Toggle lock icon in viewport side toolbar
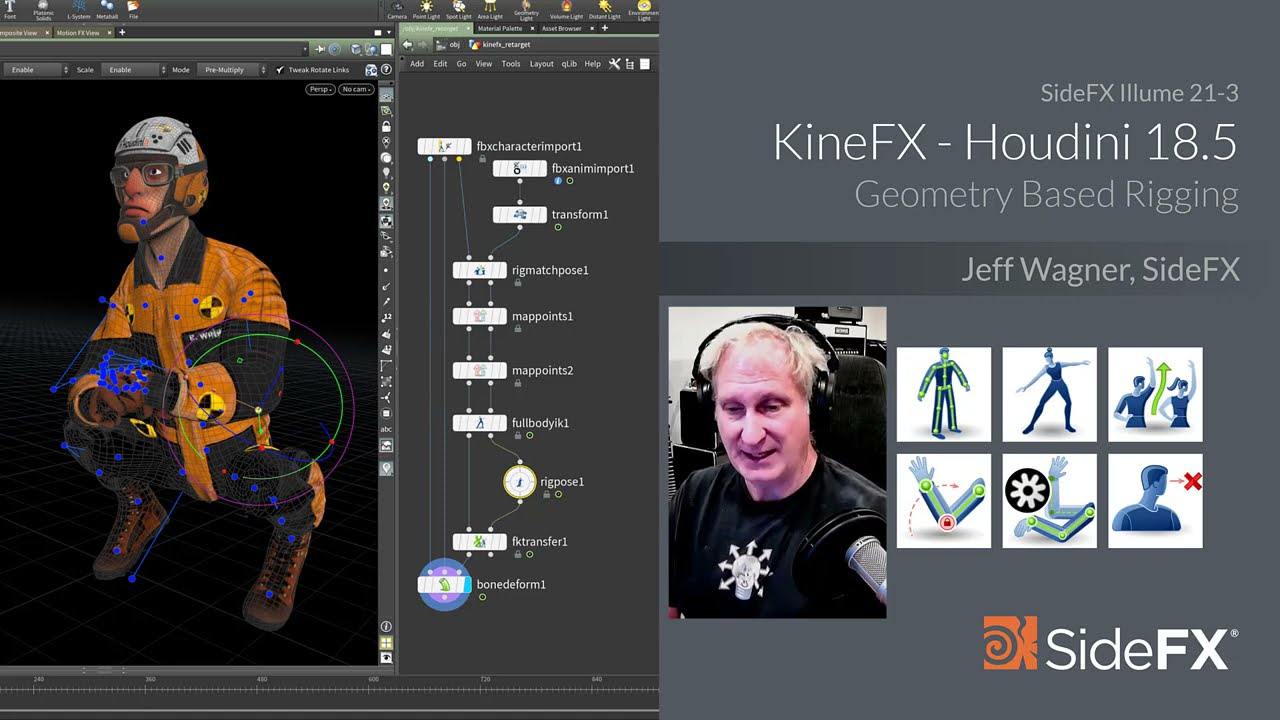This screenshot has width=1280, height=720. click(x=386, y=128)
